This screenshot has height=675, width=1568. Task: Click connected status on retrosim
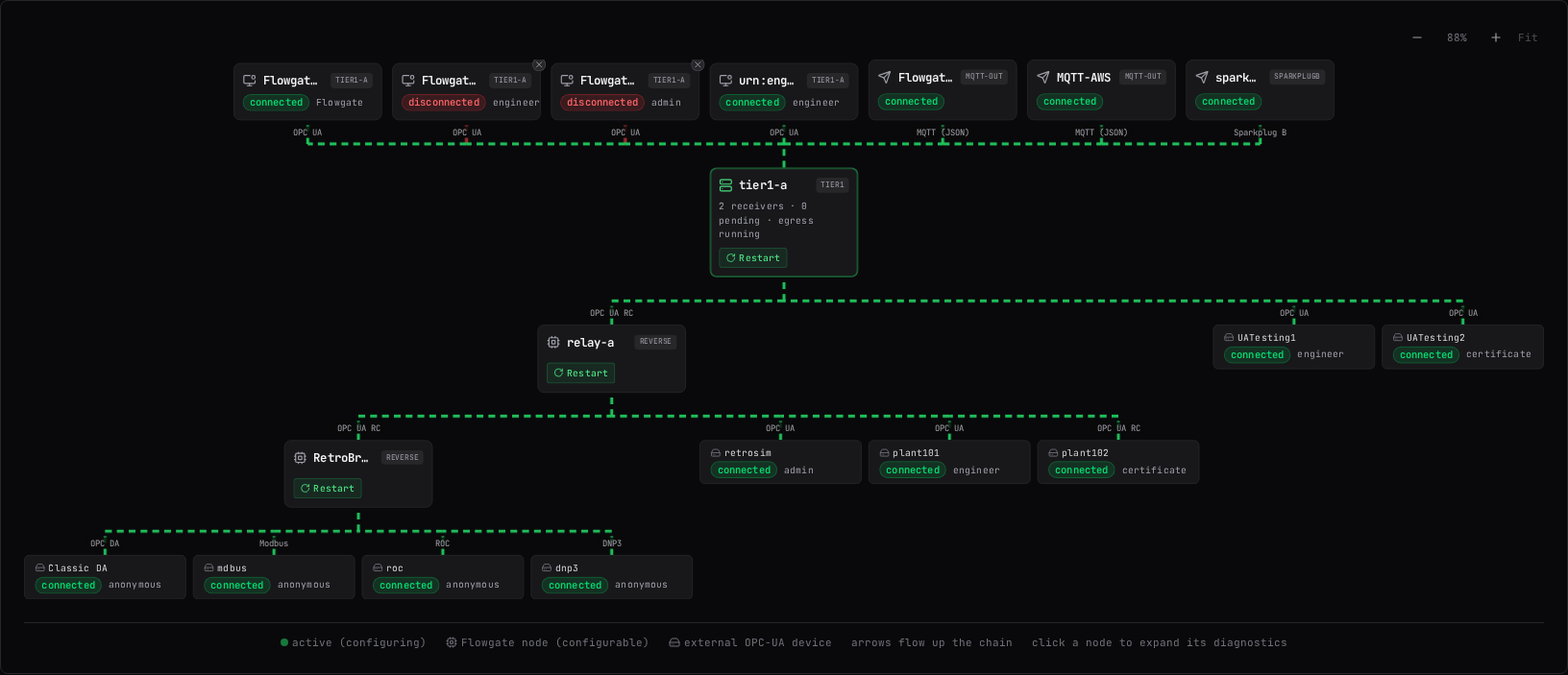(x=745, y=470)
